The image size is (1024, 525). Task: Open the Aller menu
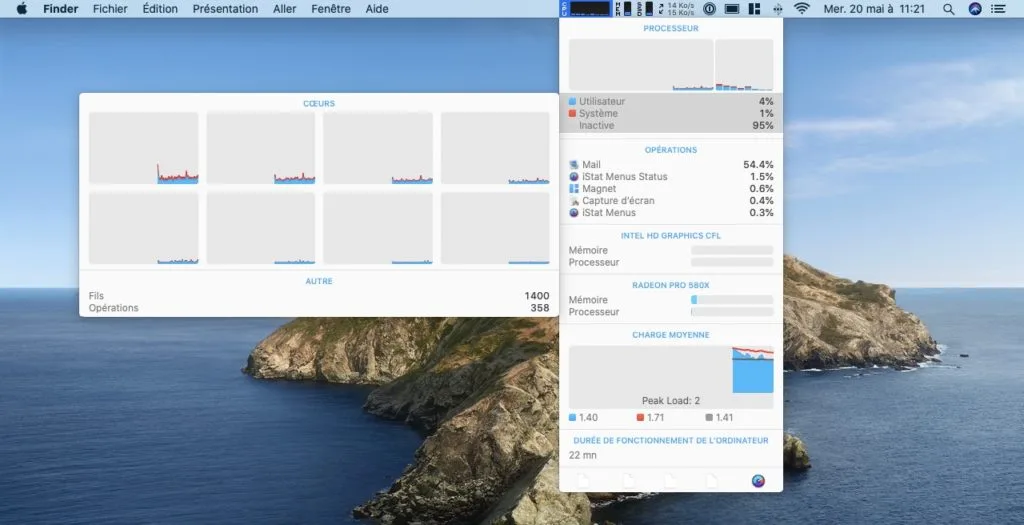tap(285, 8)
